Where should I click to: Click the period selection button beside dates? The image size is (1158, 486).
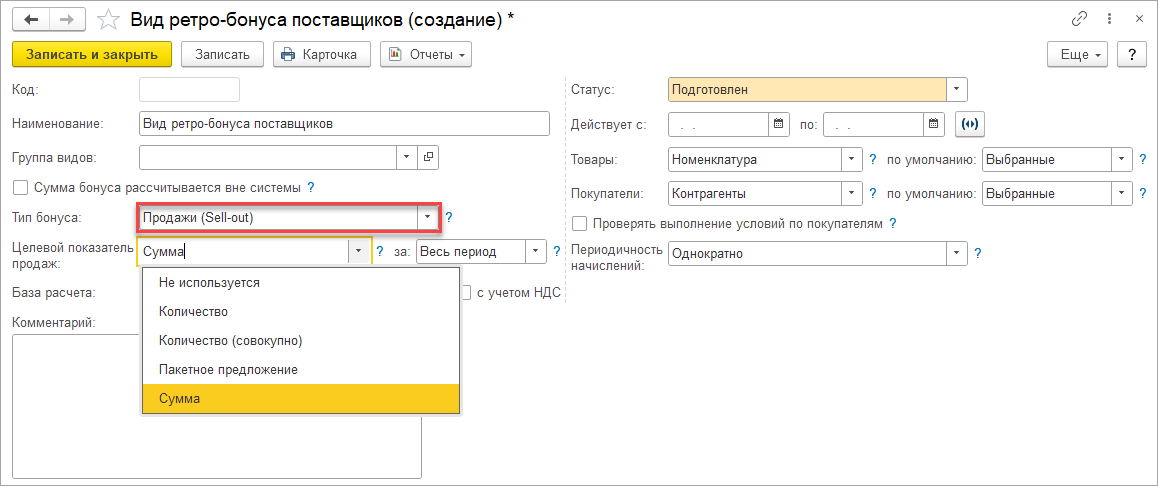(x=970, y=124)
